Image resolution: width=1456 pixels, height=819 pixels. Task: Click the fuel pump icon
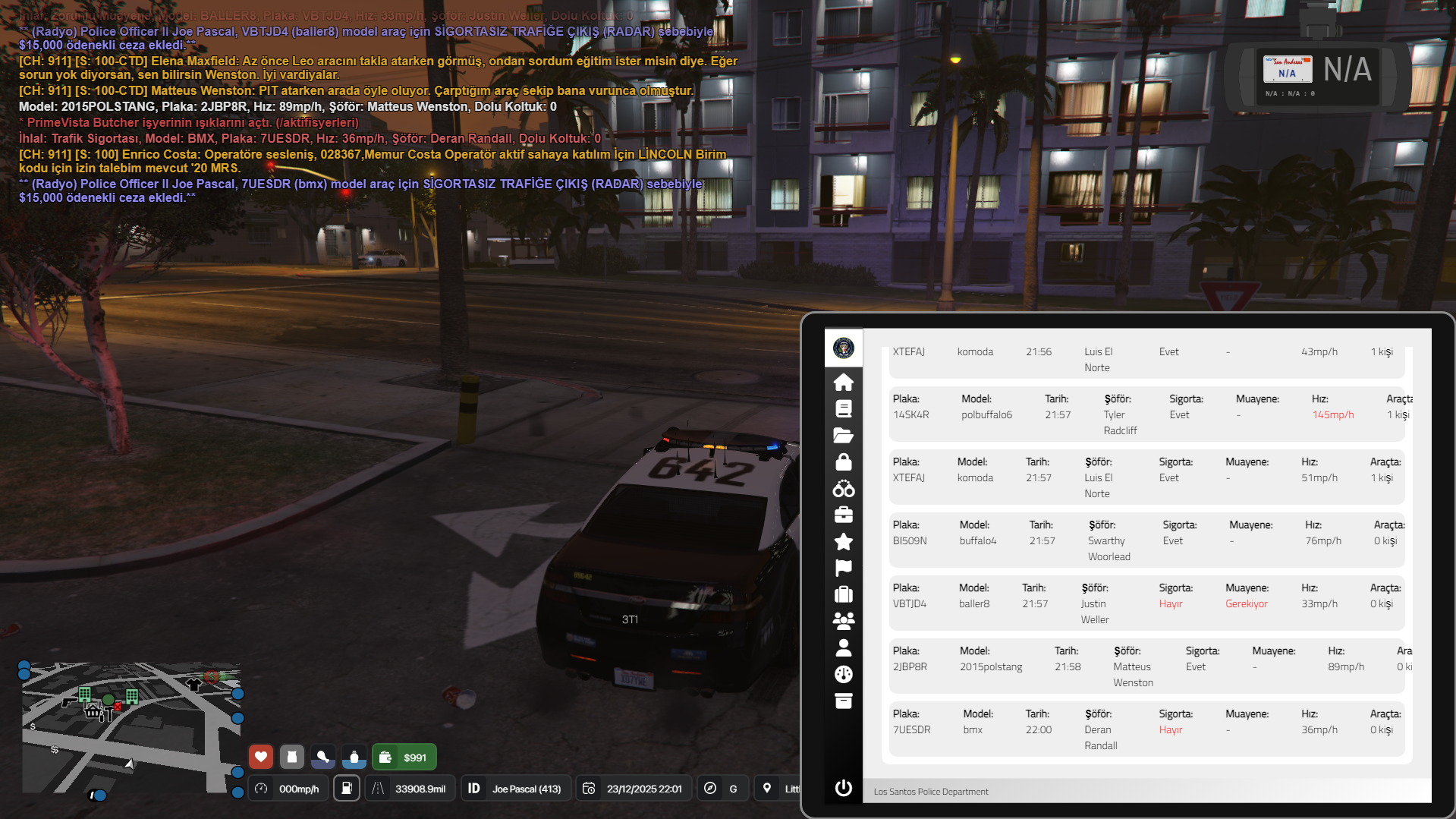(346, 789)
